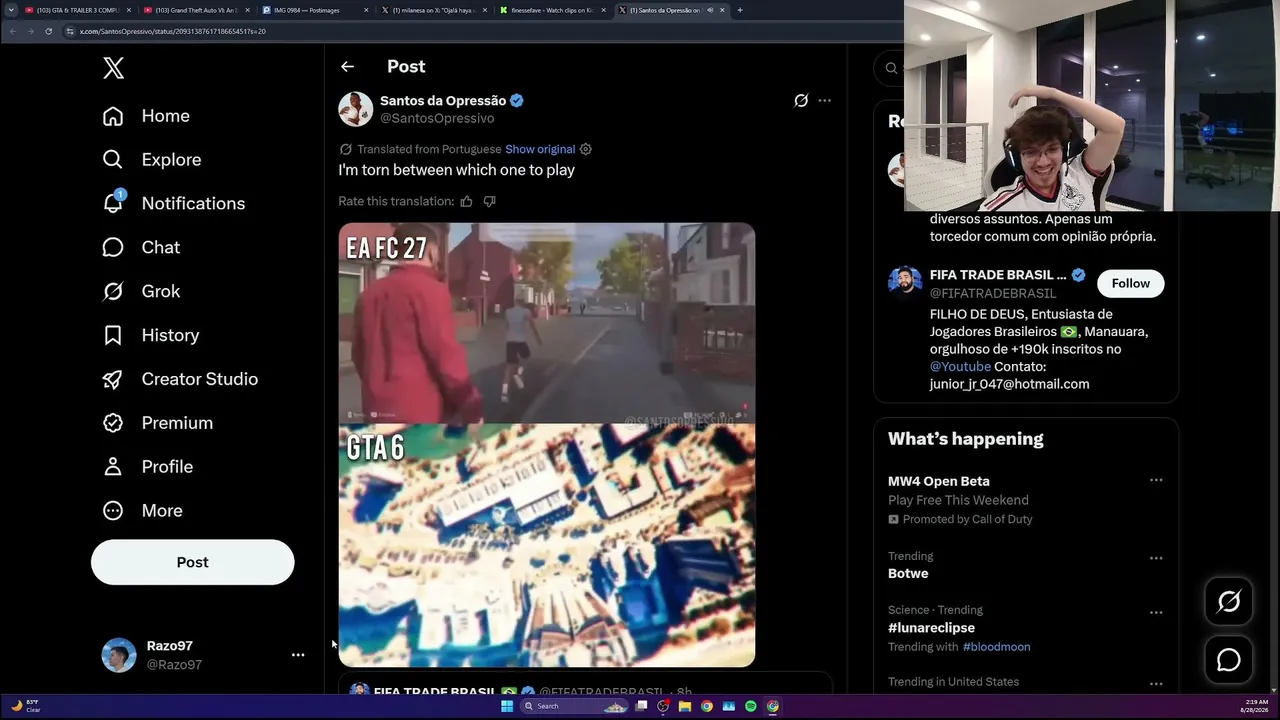Go to Profile in the sidebar
1280x720 pixels.
(147, 467)
